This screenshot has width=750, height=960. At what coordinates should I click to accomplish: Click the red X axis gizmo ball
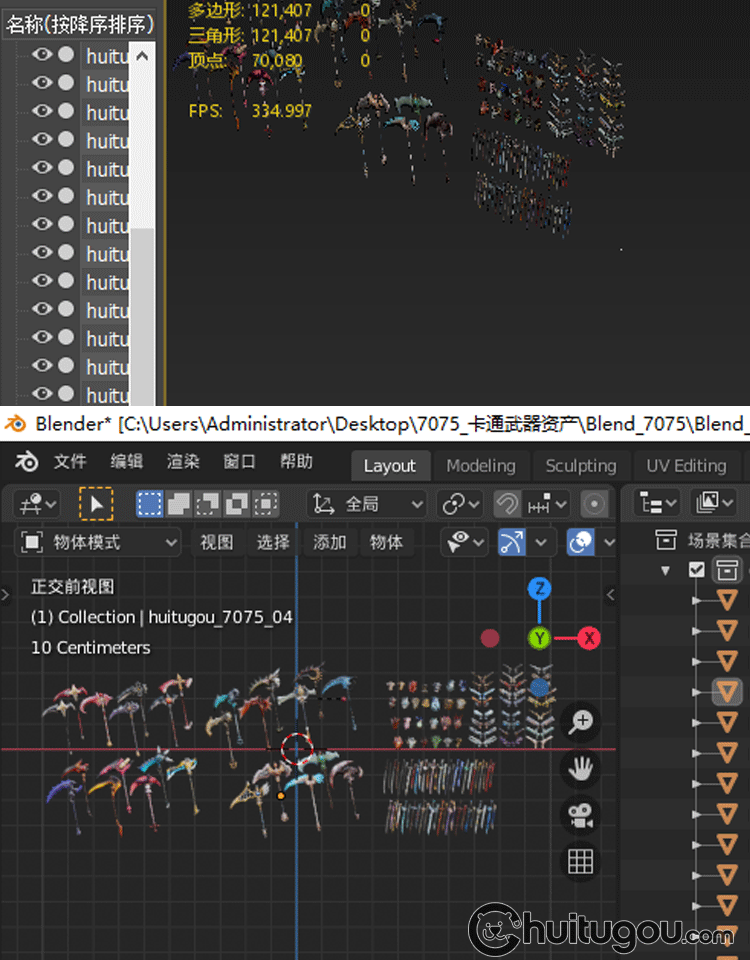coord(589,638)
